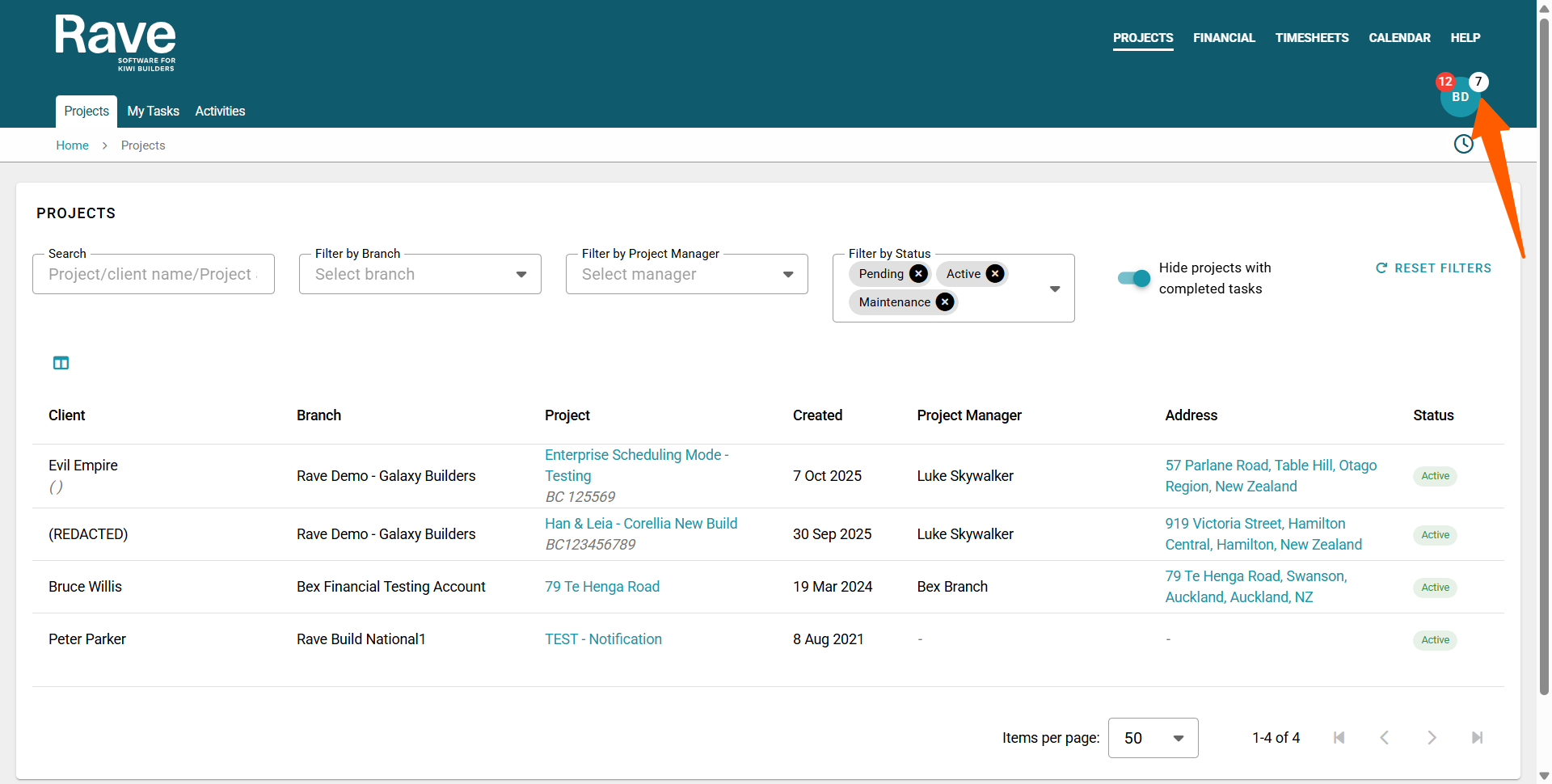Remove the Maintenance status filter chip
Viewport: 1552px width, 784px height.
point(944,302)
